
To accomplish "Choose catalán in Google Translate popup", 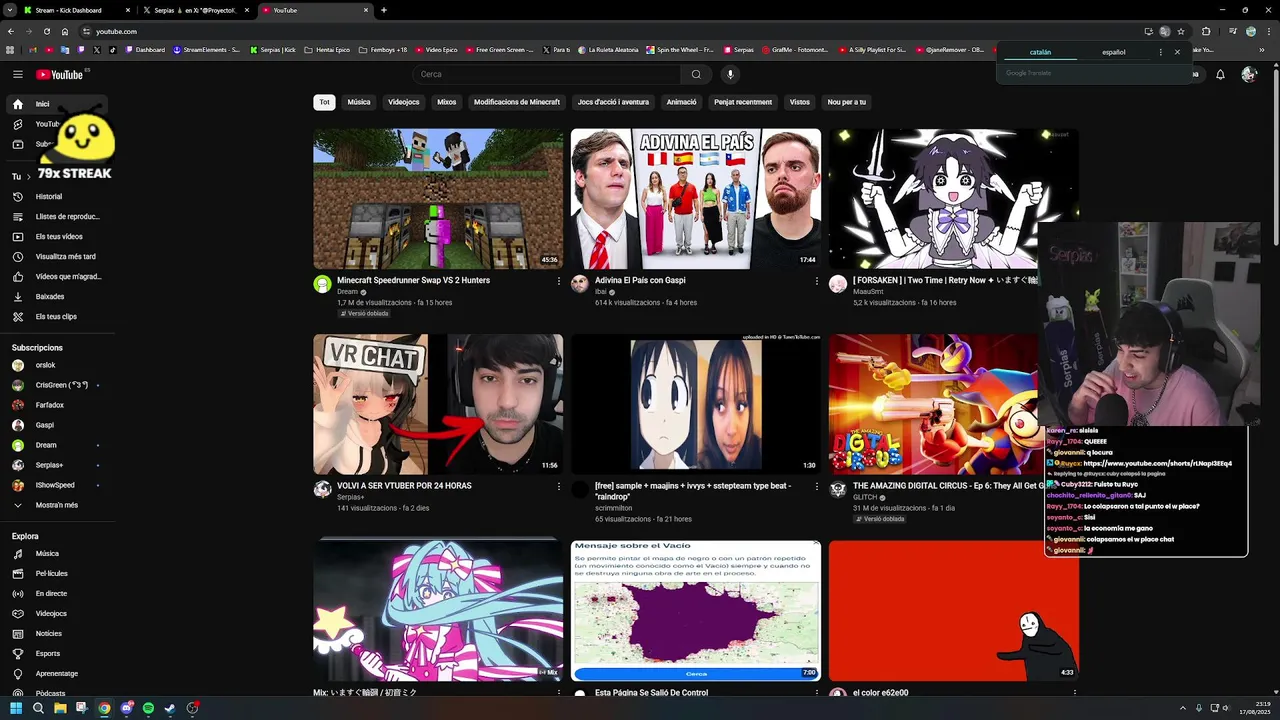I will point(1040,52).
